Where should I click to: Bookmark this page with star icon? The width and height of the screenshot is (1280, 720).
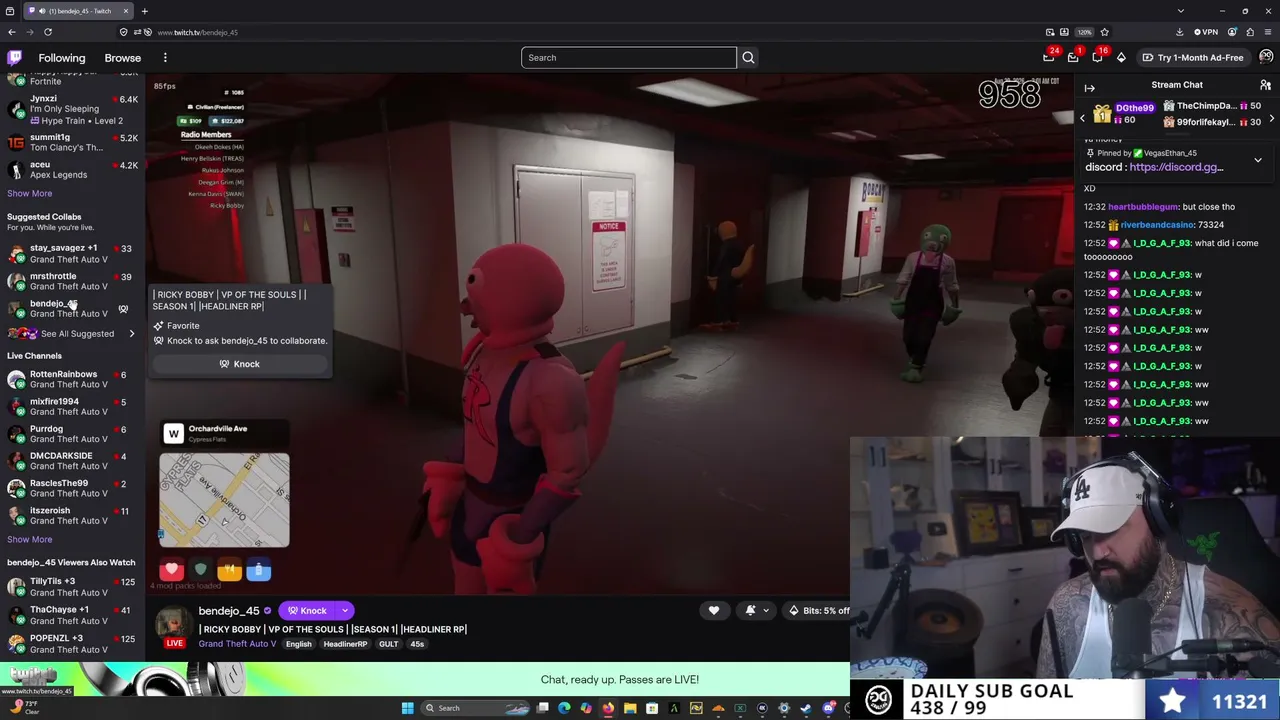(x=1104, y=32)
